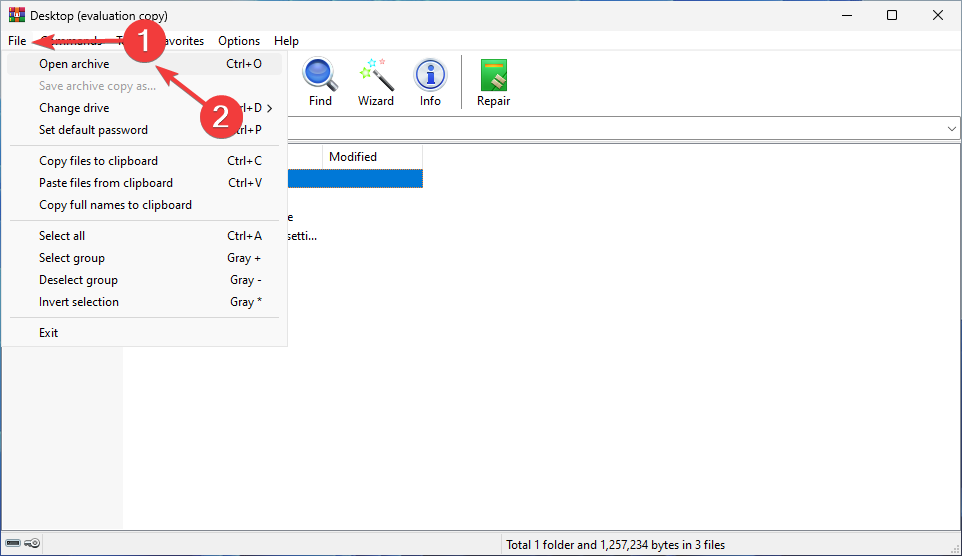Open the Help menu
The image size is (962, 556).
point(286,41)
